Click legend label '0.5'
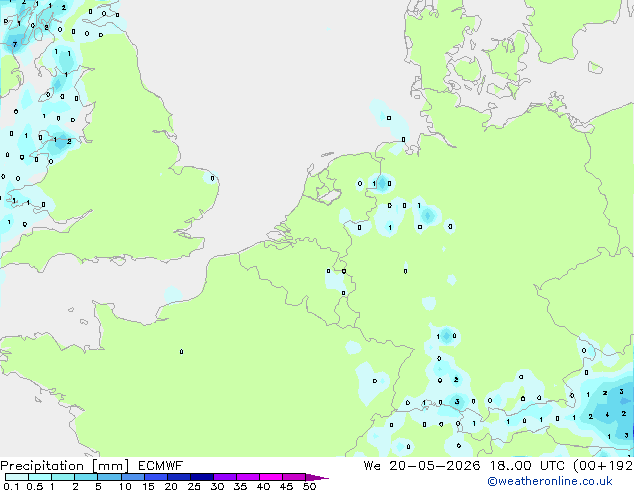The image size is (634, 490). tap(35, 486)
